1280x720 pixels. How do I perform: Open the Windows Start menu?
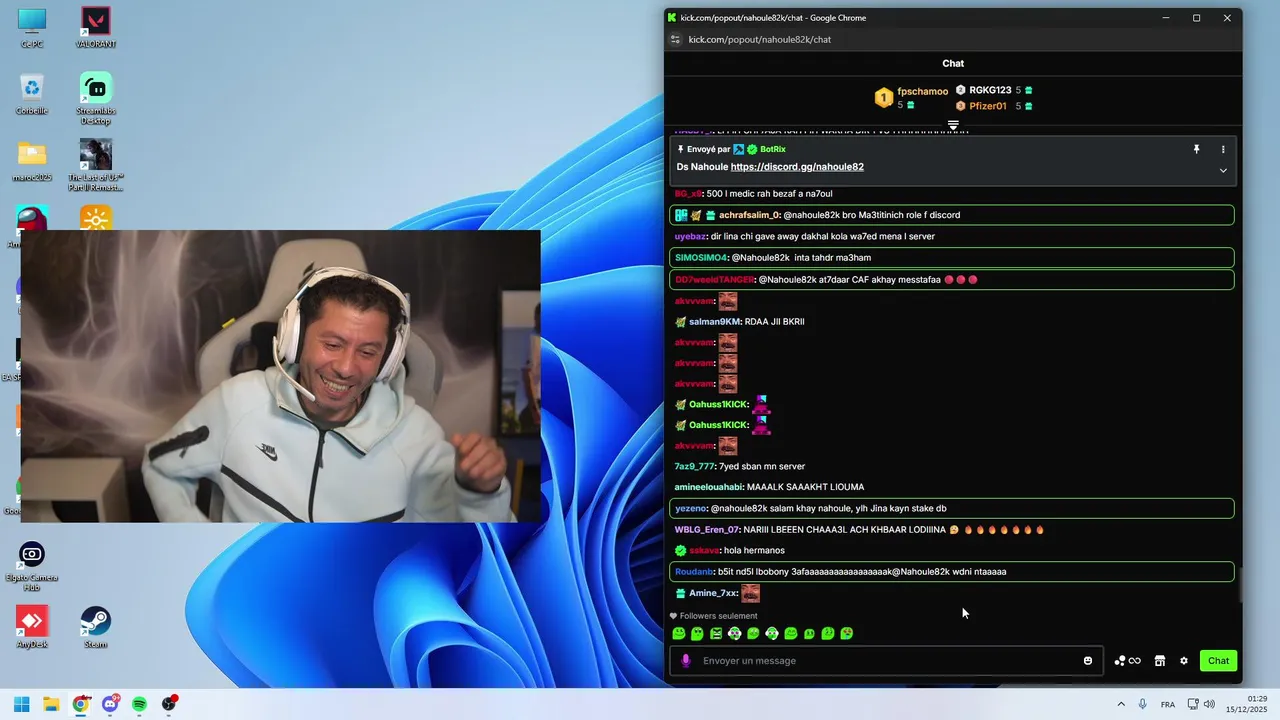coord(21,704)
